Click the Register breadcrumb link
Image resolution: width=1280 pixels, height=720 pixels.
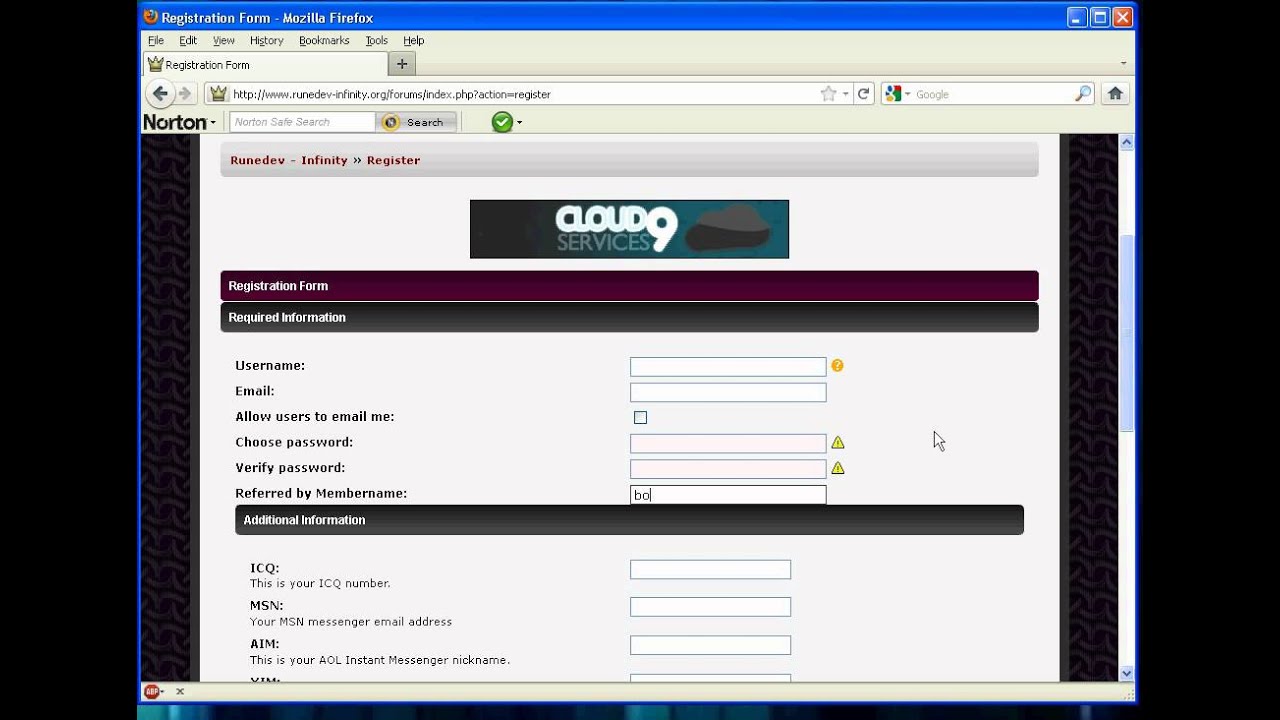tap(393, 160)
